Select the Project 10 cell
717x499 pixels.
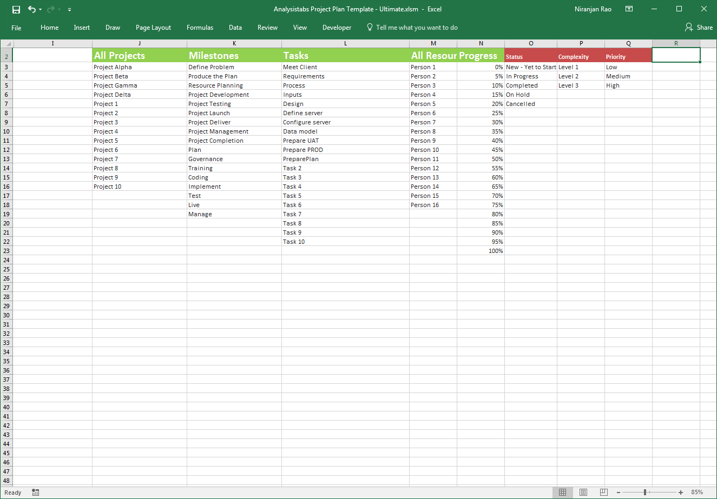139,187
